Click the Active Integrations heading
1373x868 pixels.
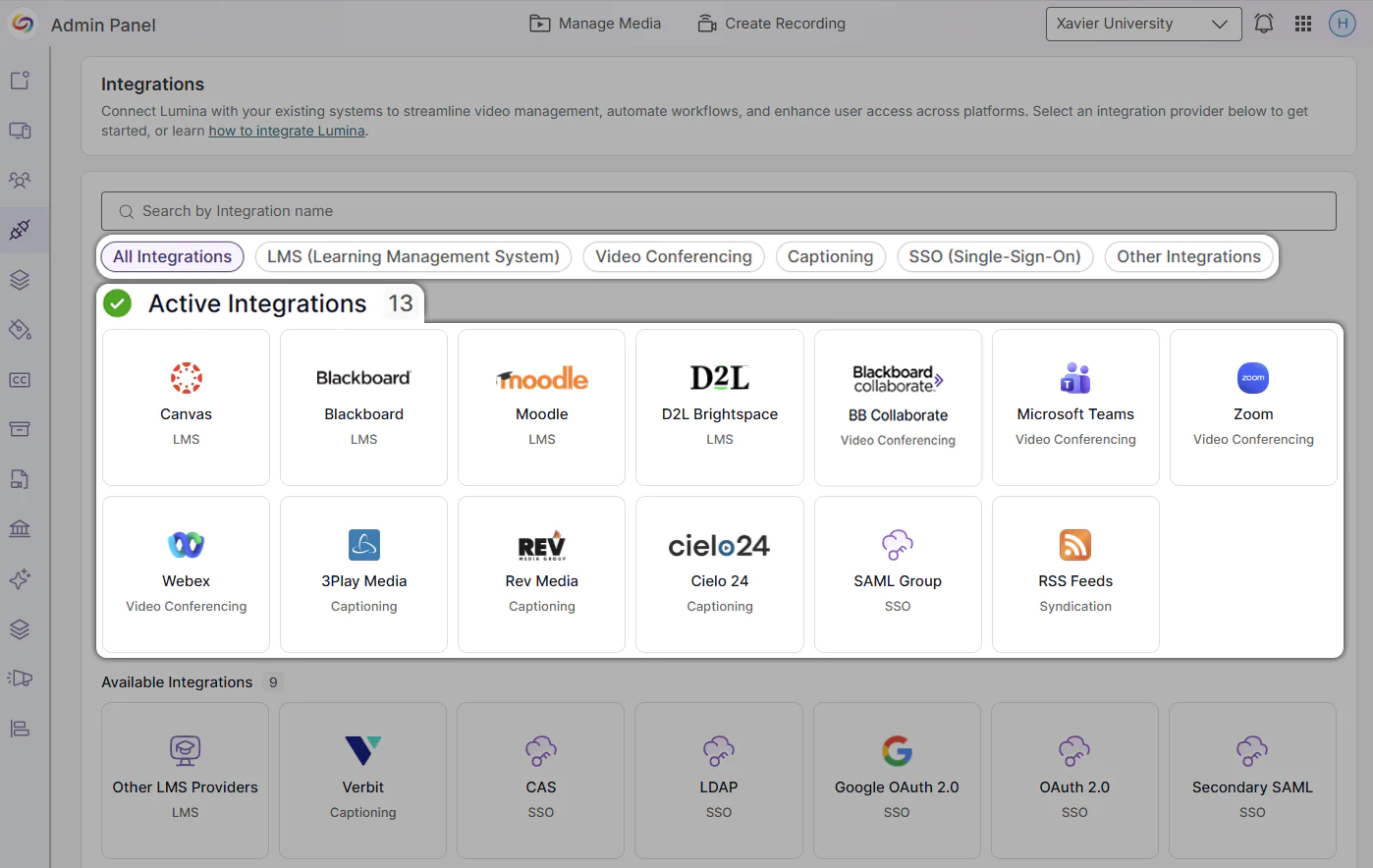pos(257,303)
